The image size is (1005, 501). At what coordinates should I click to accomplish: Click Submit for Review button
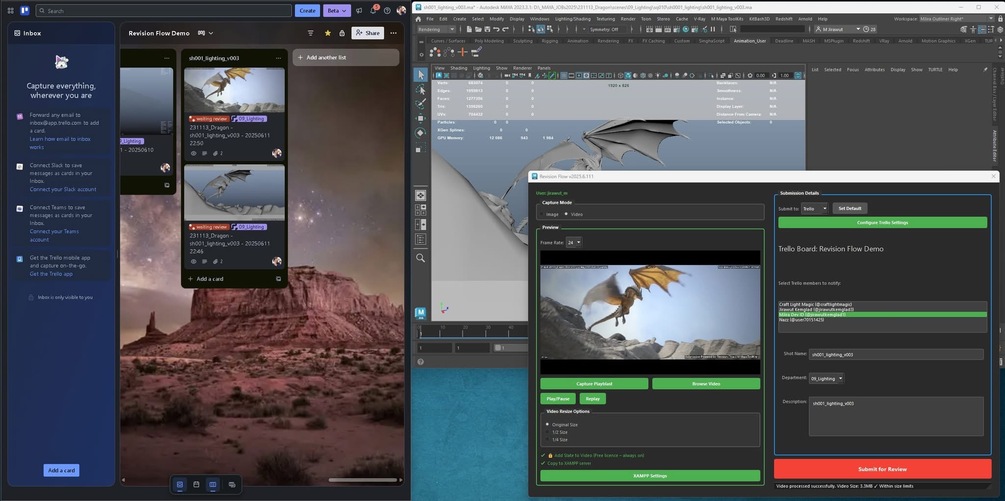click(x=883, y=469)
